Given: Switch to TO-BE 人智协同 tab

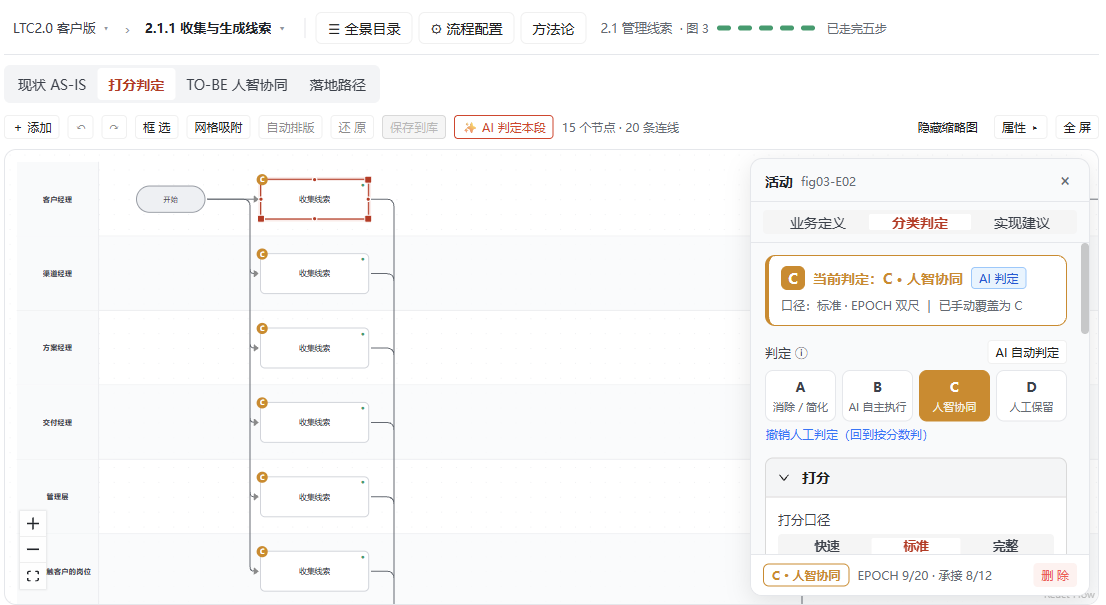Looking at the screenshot, I should coord(237,85).
